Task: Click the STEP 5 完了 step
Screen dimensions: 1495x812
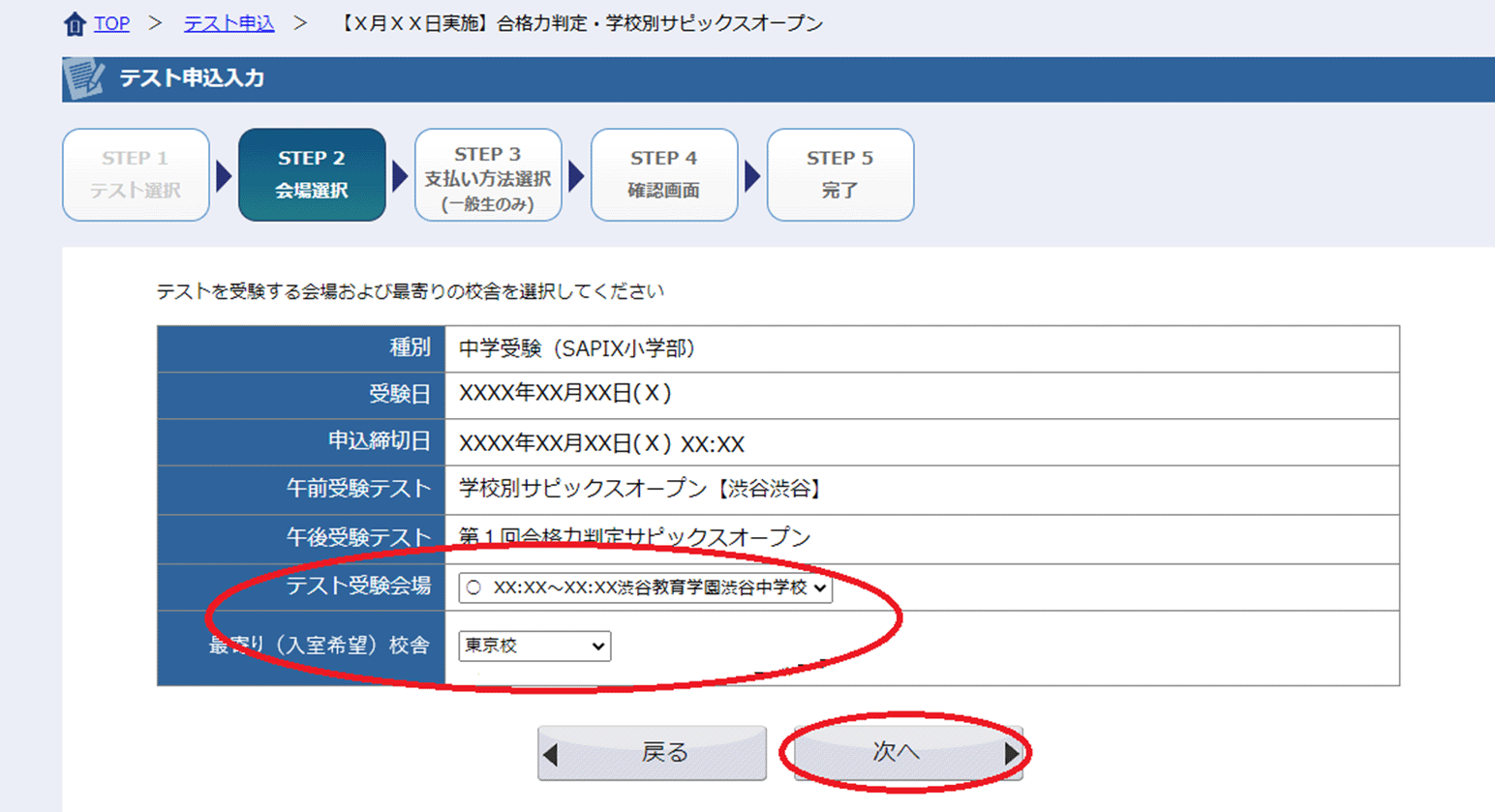Action: (839, 175)
